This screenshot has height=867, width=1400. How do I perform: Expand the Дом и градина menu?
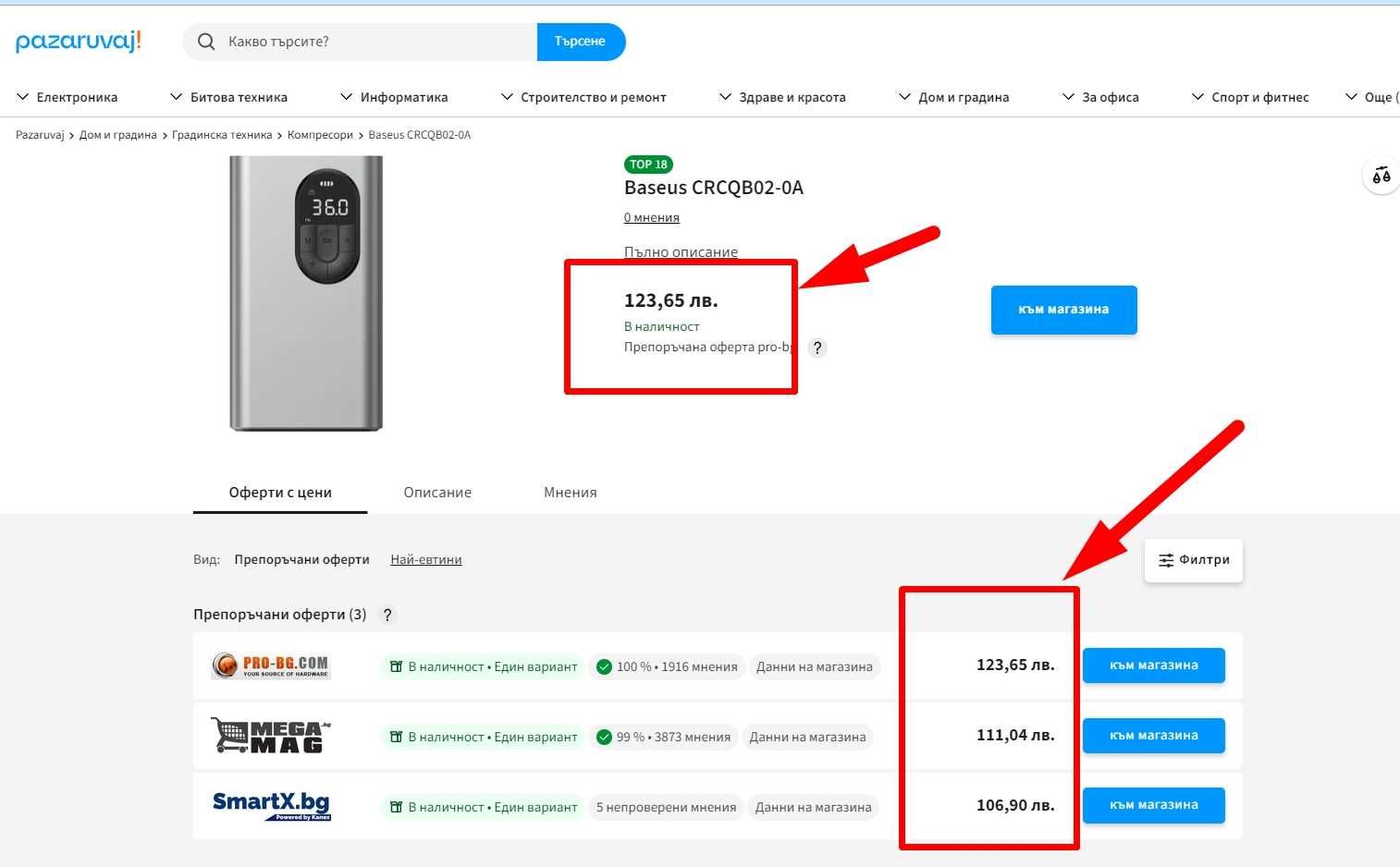point(953,97)
